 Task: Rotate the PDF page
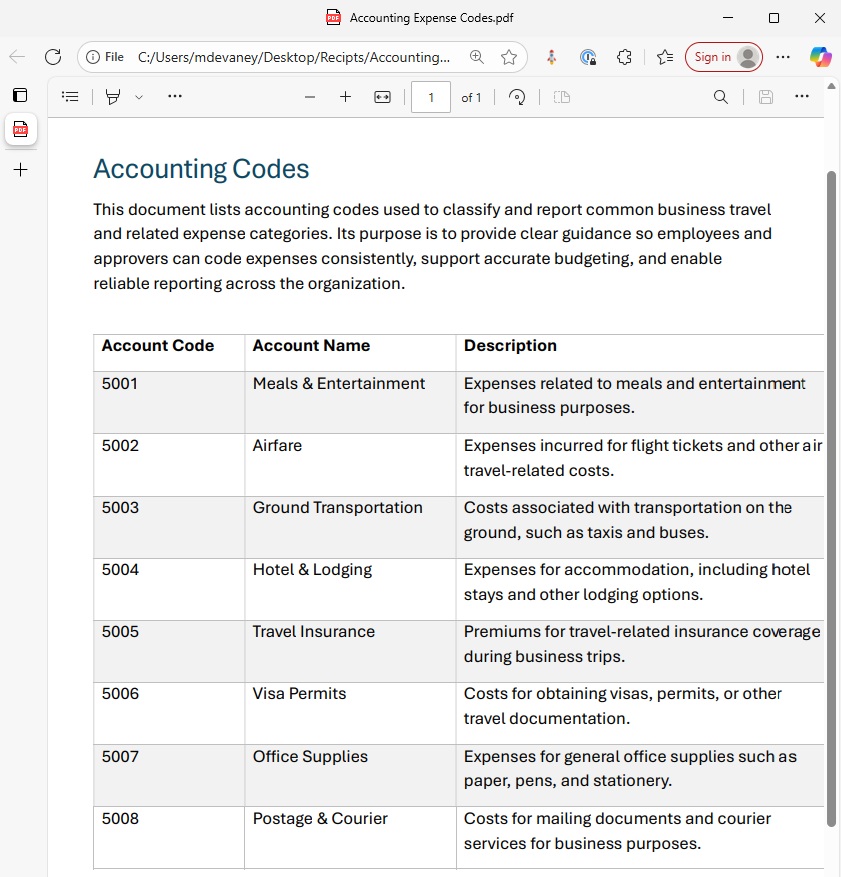517,97
